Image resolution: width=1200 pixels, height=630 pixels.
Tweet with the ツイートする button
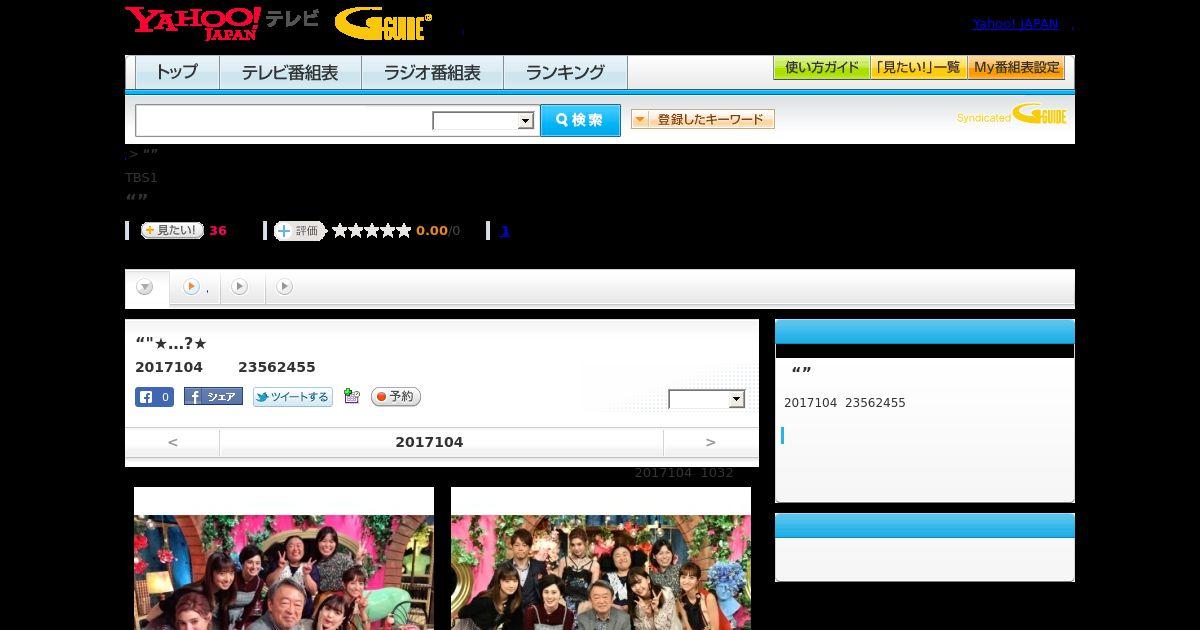(x=292, y=397)
